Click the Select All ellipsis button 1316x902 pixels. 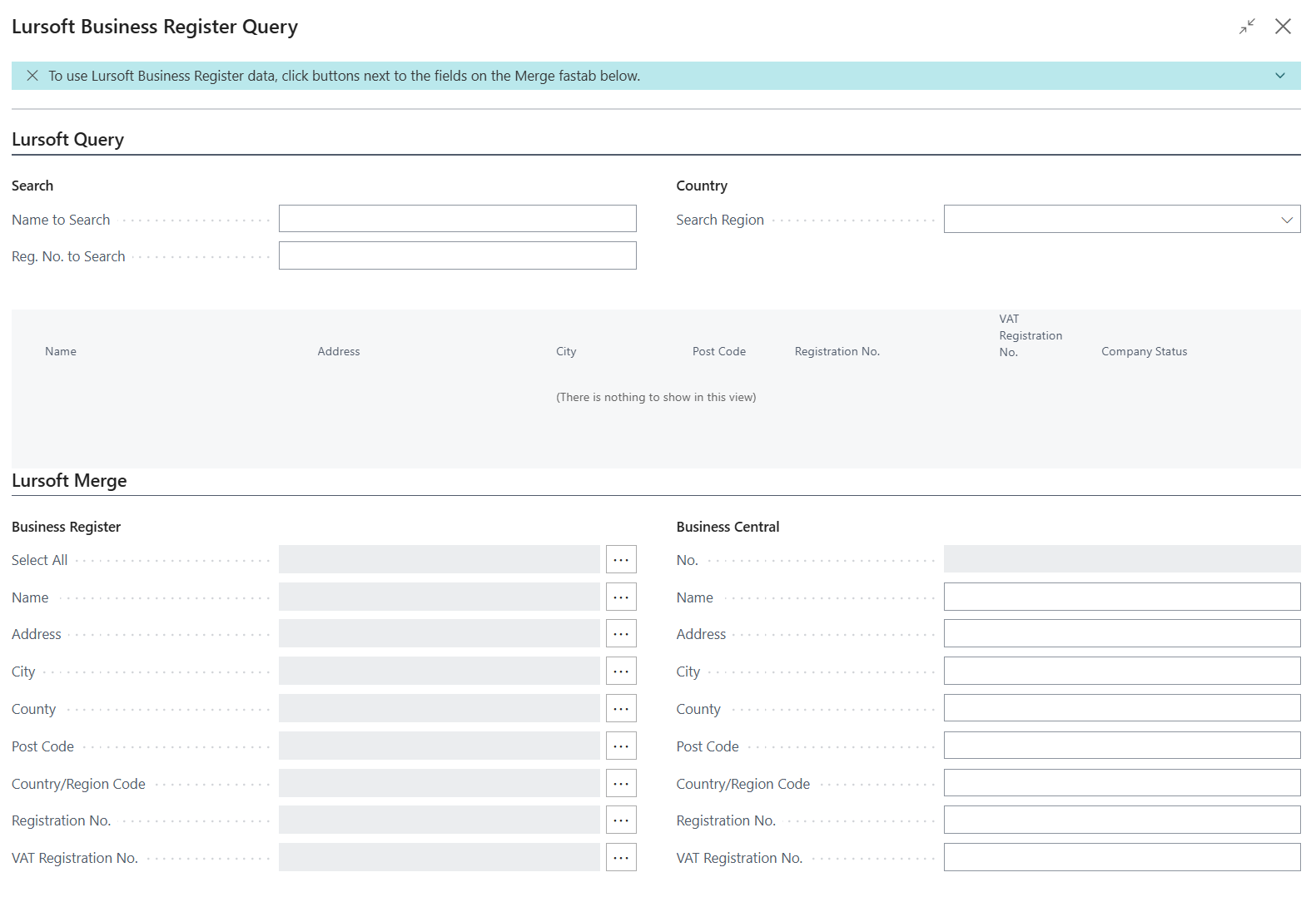pyautogui.click(x=621, y=559)
